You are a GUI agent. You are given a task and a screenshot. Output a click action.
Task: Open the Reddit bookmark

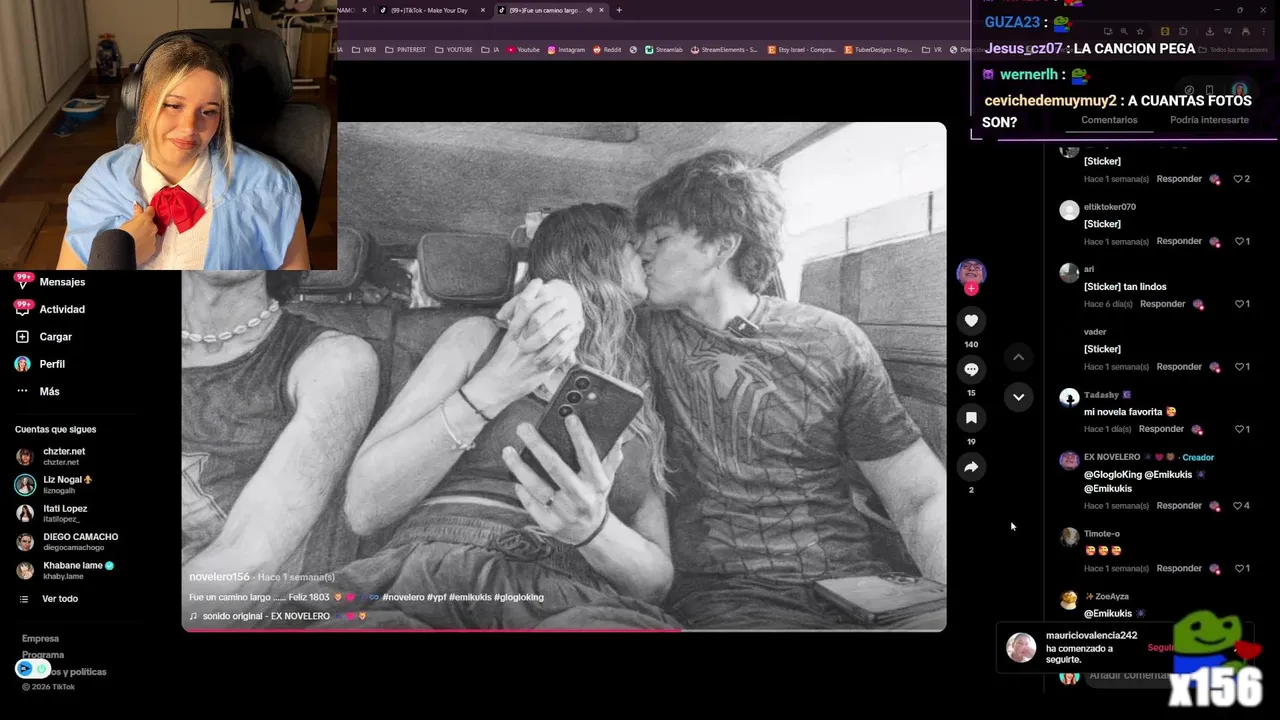[607, 49]
